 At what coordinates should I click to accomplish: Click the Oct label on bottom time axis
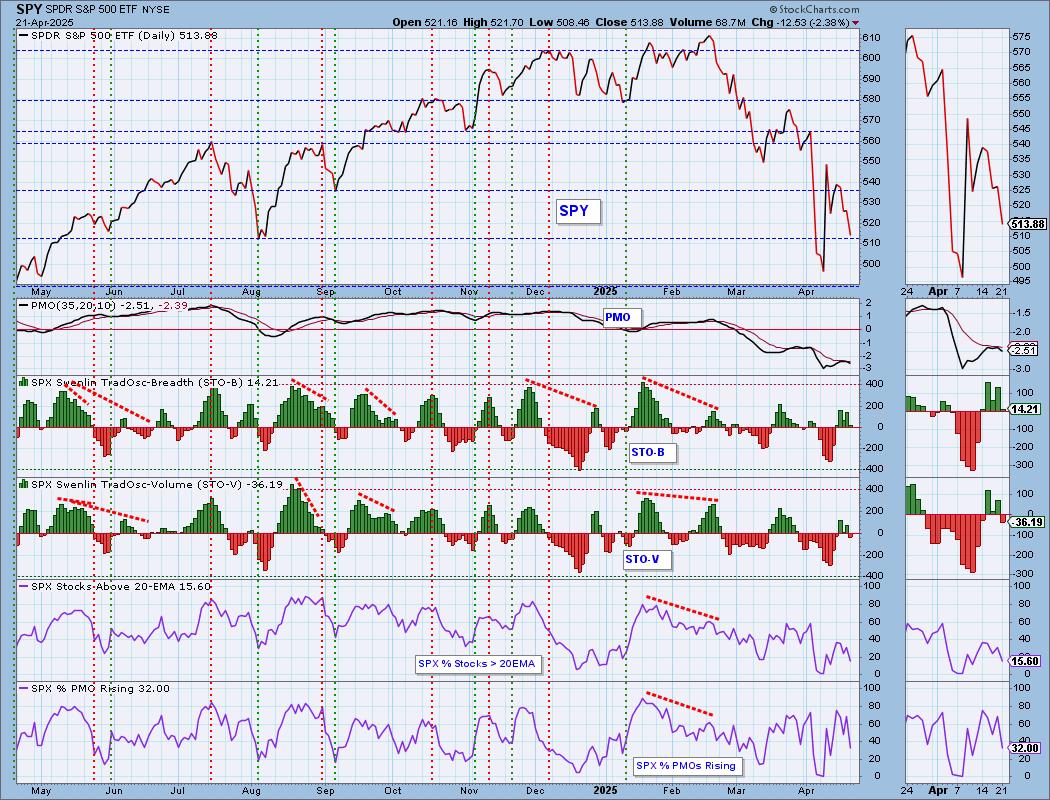[x=393, y=791]
